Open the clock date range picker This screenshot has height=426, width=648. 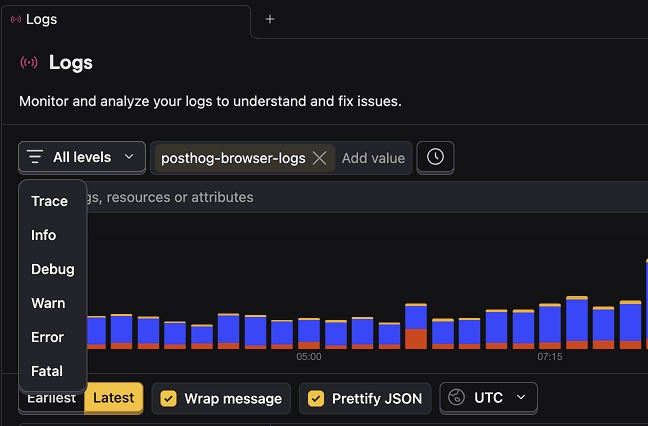pyautogui.click(x=435, y=157)
